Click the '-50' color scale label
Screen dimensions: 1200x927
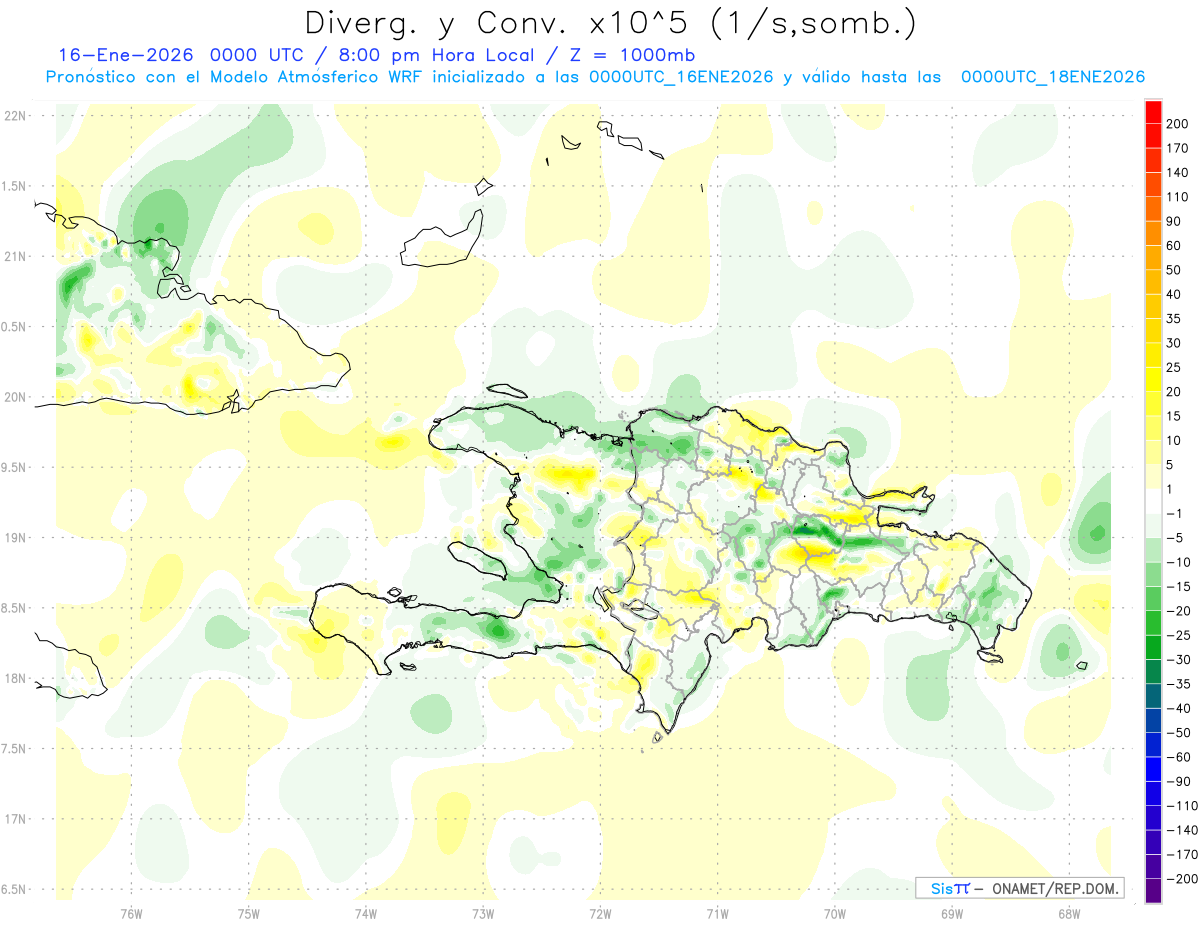[1178, 733]
